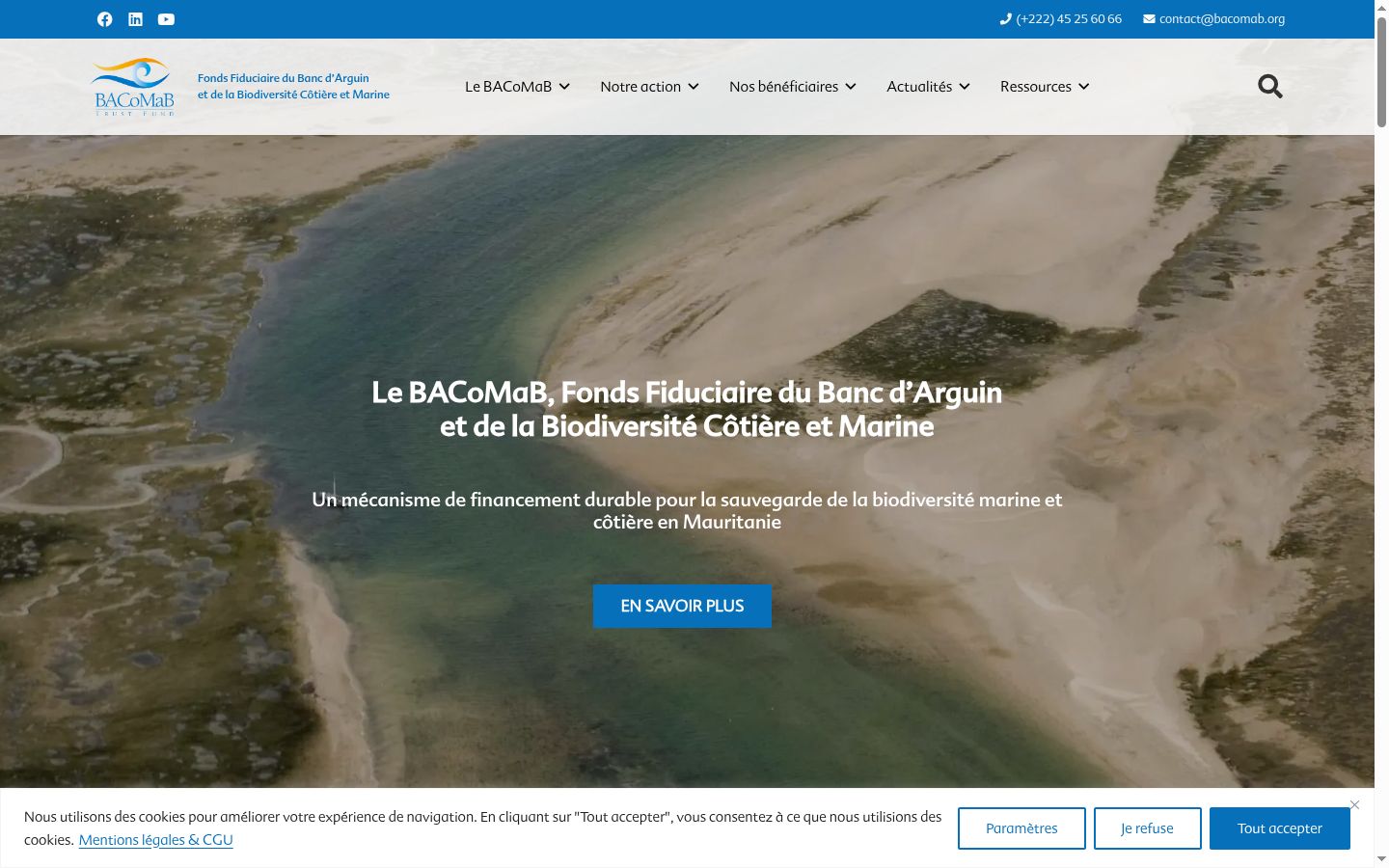Expand the chevron next to Nos bénéficiaires

click(x=851, y=87)
